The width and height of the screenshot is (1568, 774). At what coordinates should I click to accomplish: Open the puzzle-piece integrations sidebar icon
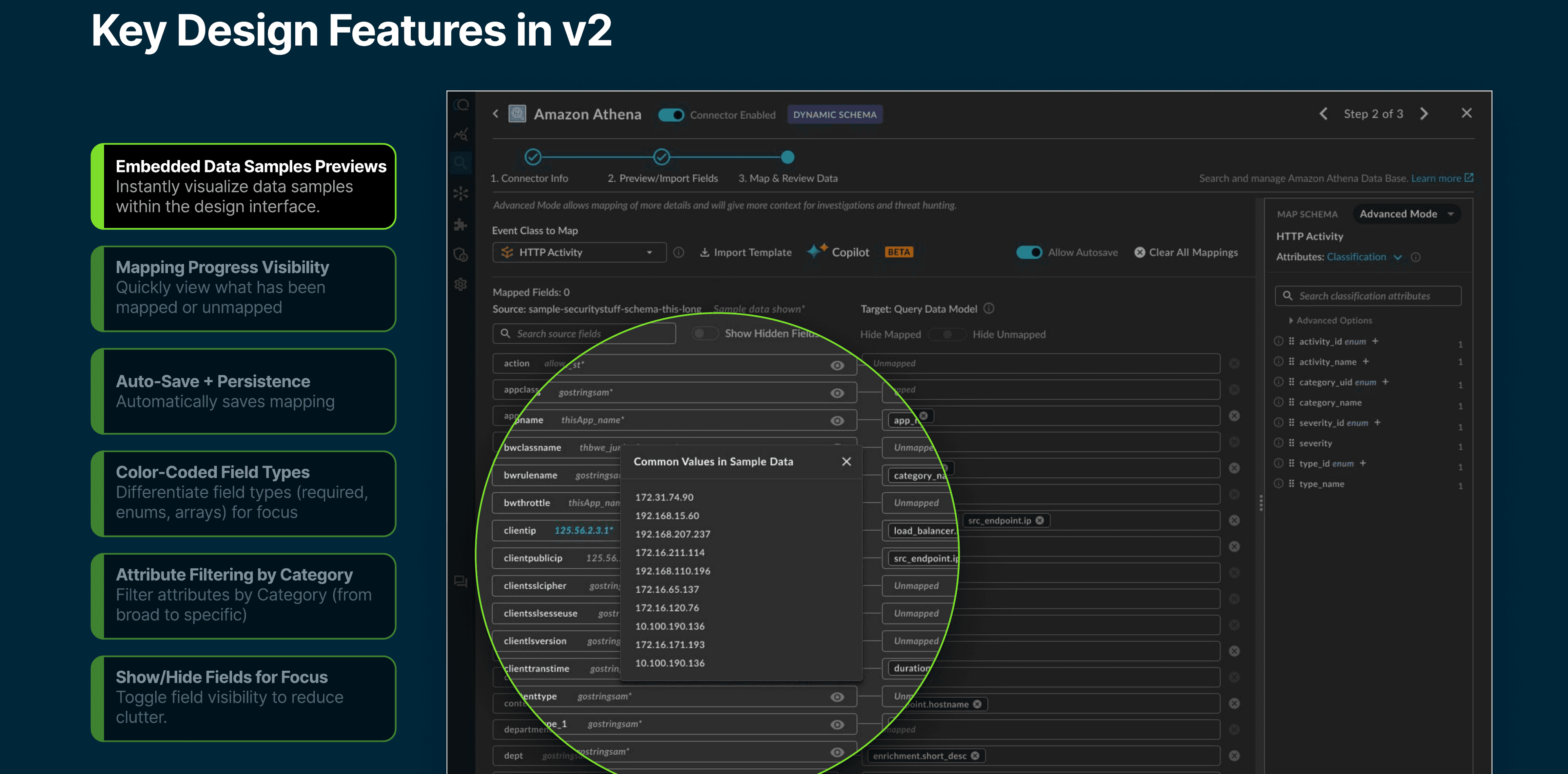461,225
